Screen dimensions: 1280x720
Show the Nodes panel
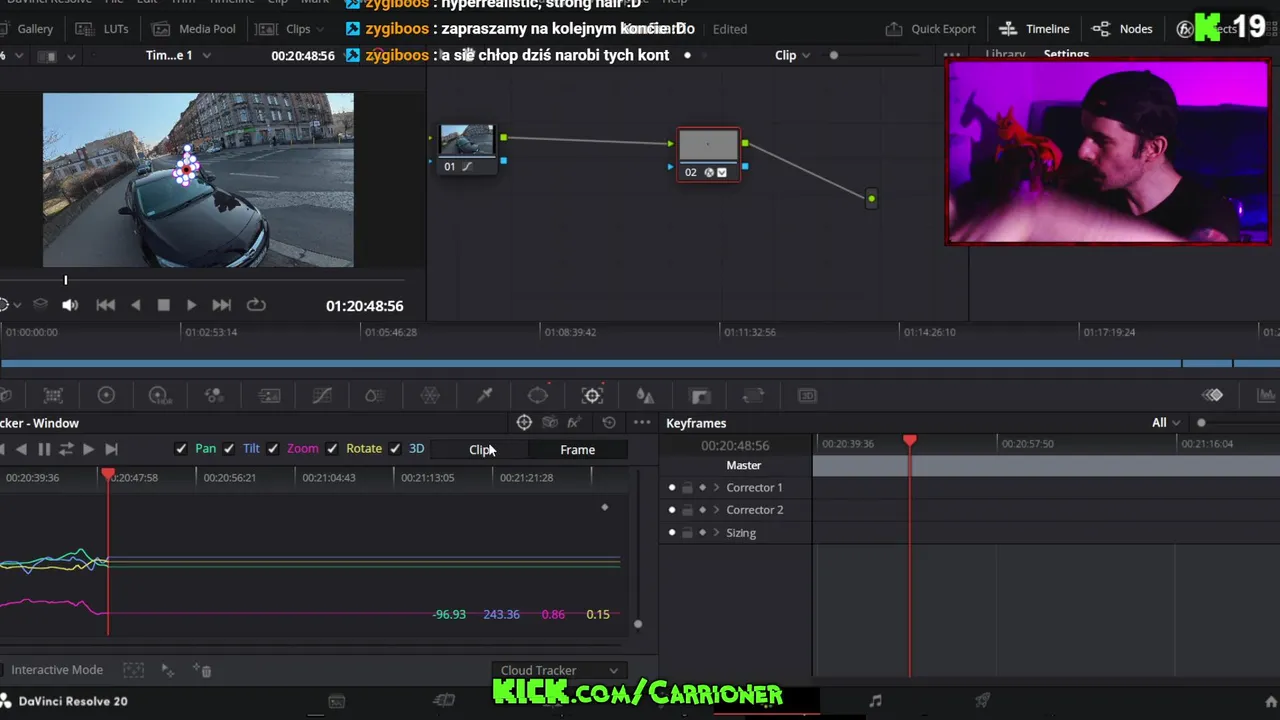point(1122,29)
